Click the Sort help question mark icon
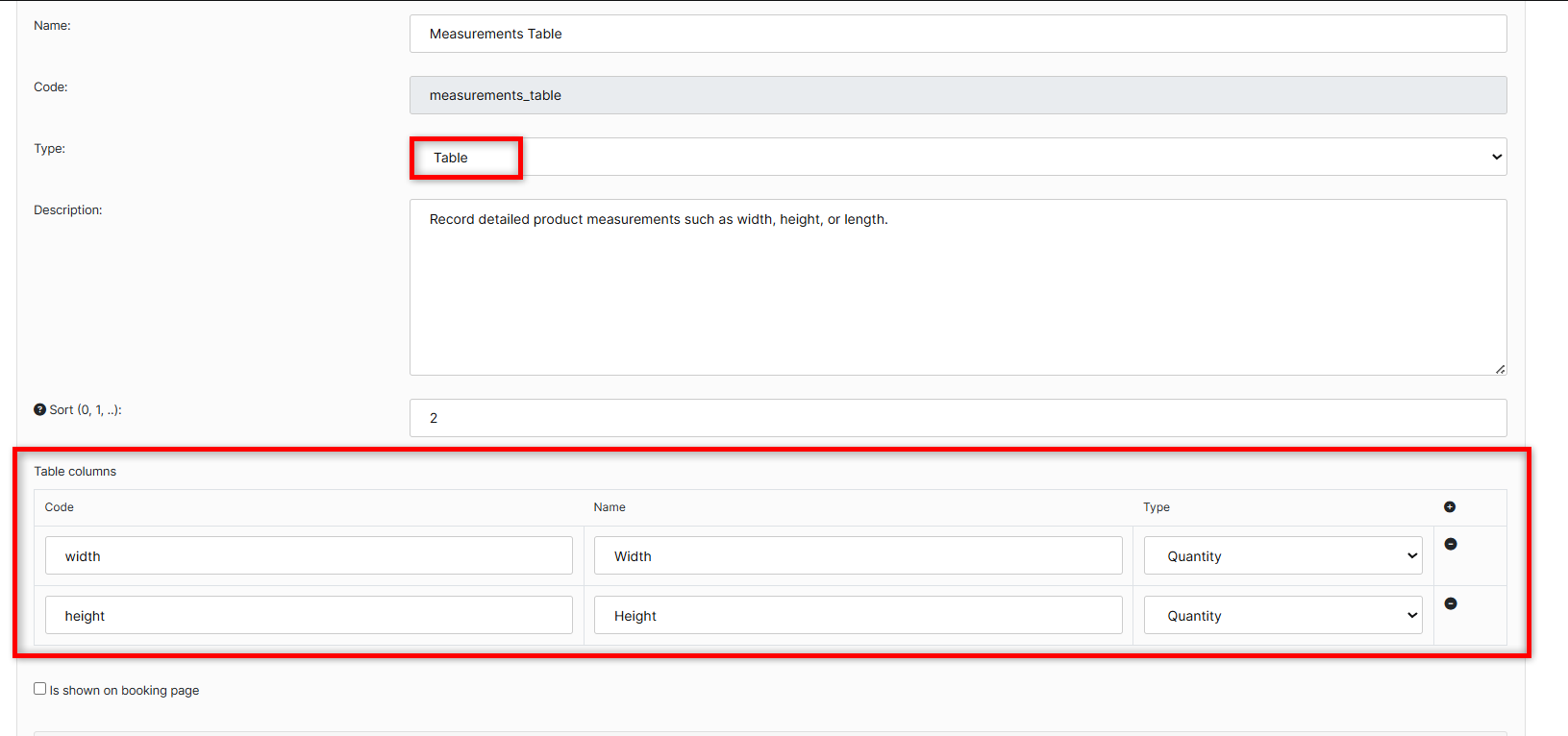 pyautogui.click(x=39, y=409)
